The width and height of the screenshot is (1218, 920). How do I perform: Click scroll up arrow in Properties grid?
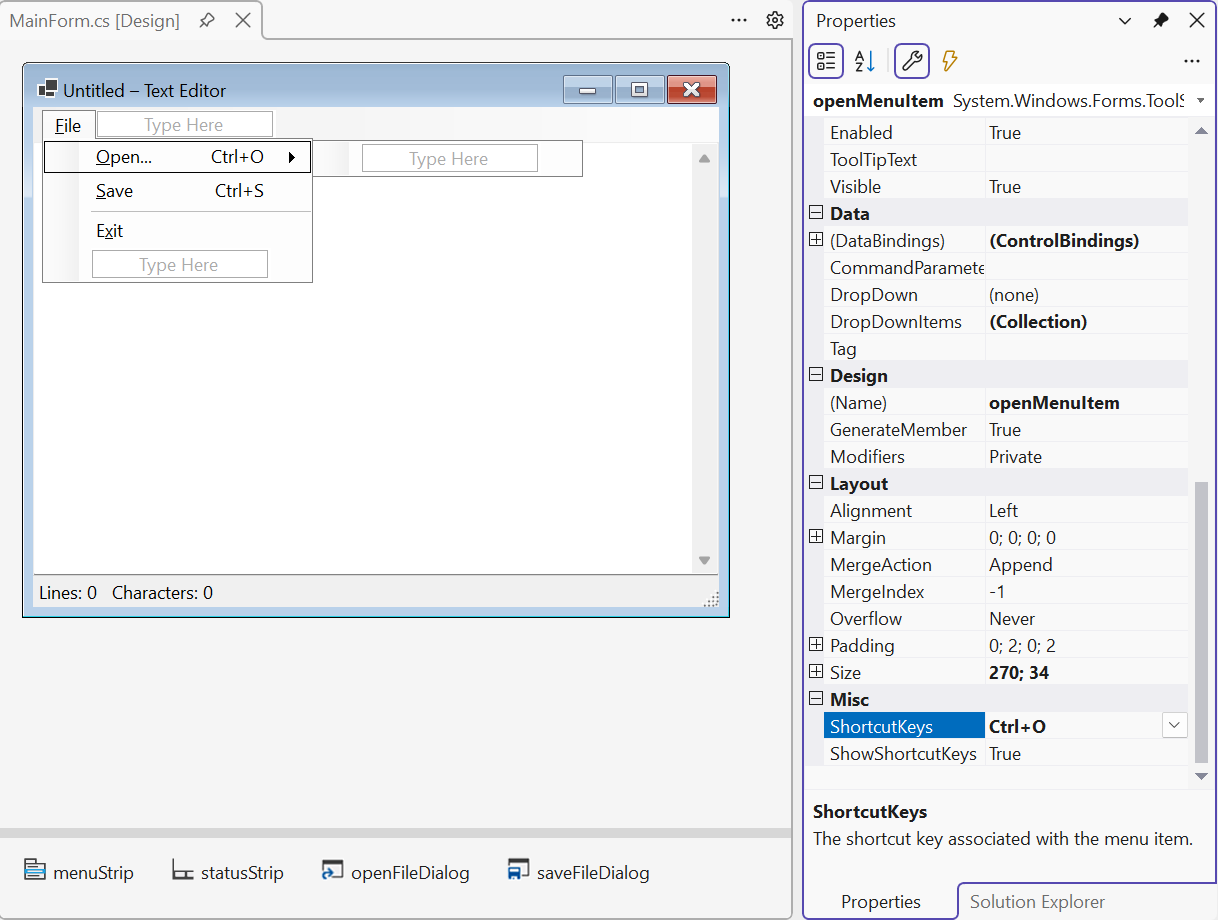click(1201, 131)
